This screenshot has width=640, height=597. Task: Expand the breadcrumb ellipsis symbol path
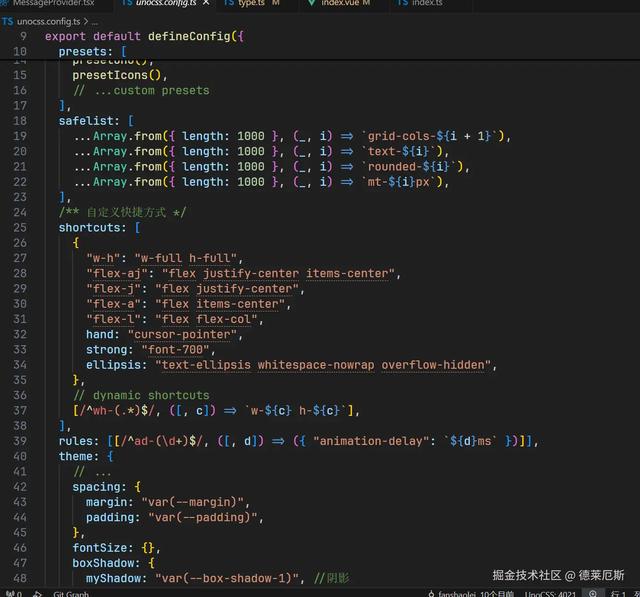click(x=95, y=22)
